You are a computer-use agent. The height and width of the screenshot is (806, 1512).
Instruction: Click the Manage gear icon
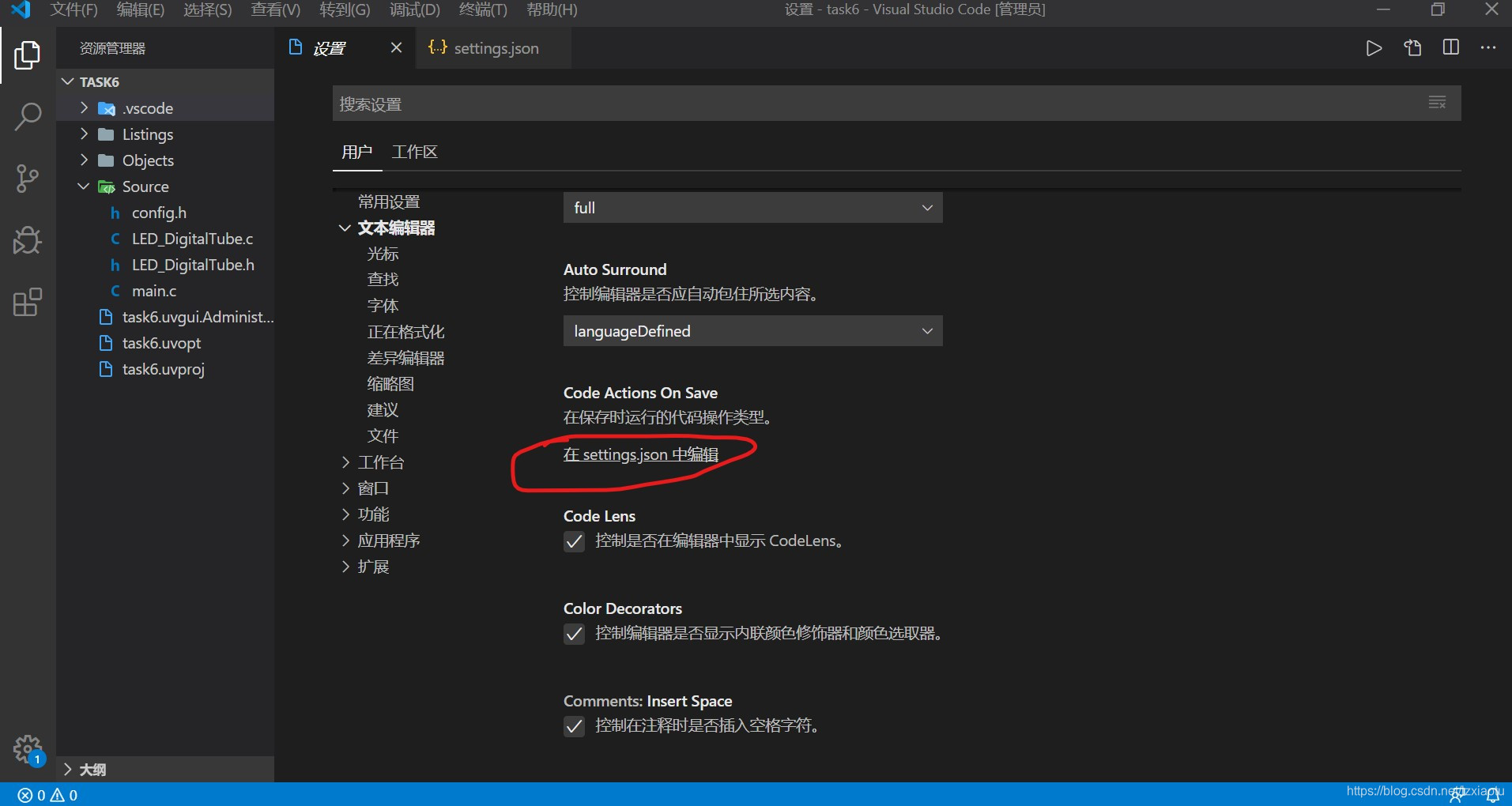[28, 749]
